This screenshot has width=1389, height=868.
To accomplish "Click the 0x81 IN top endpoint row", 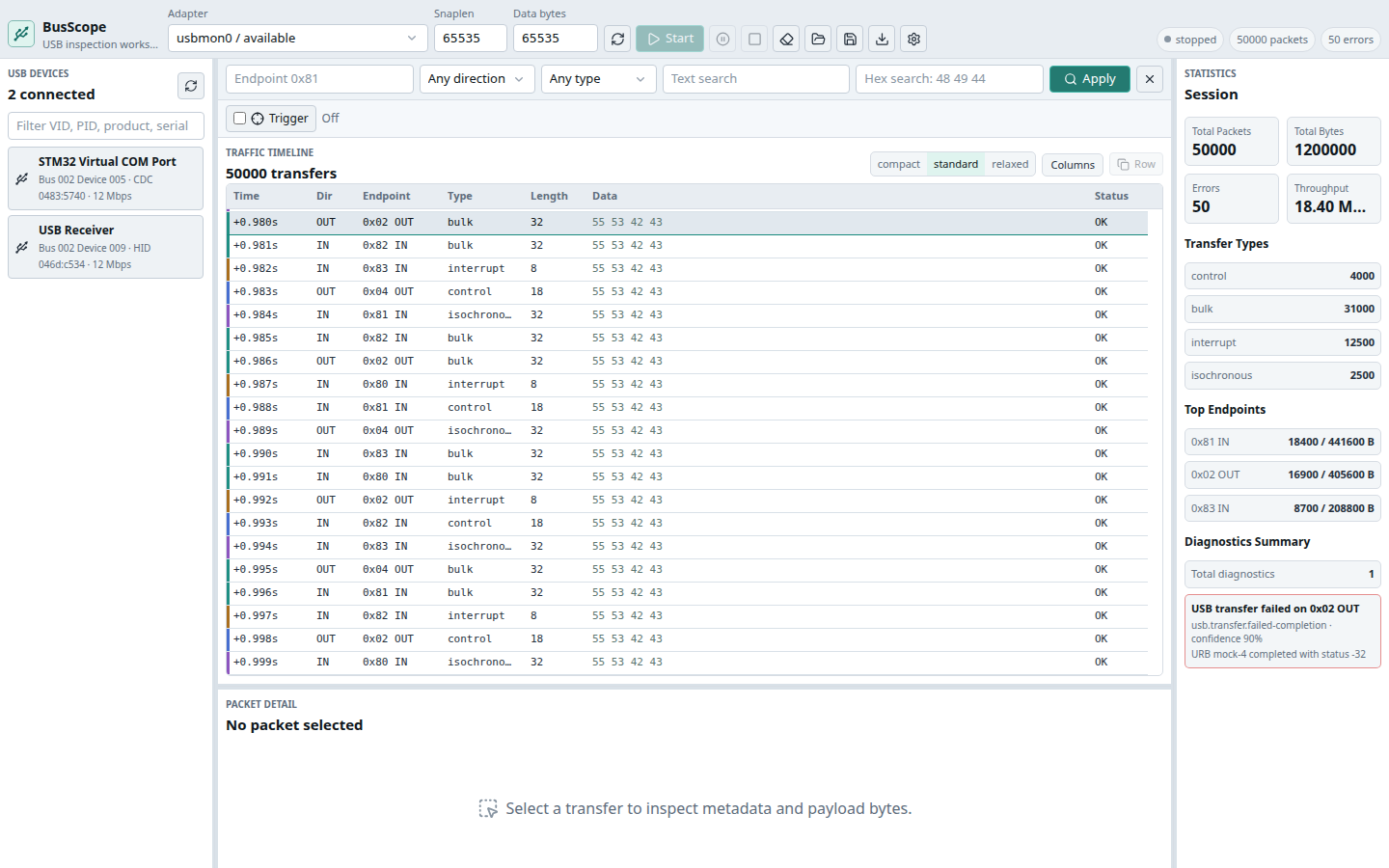I will tap(1282, 442).
